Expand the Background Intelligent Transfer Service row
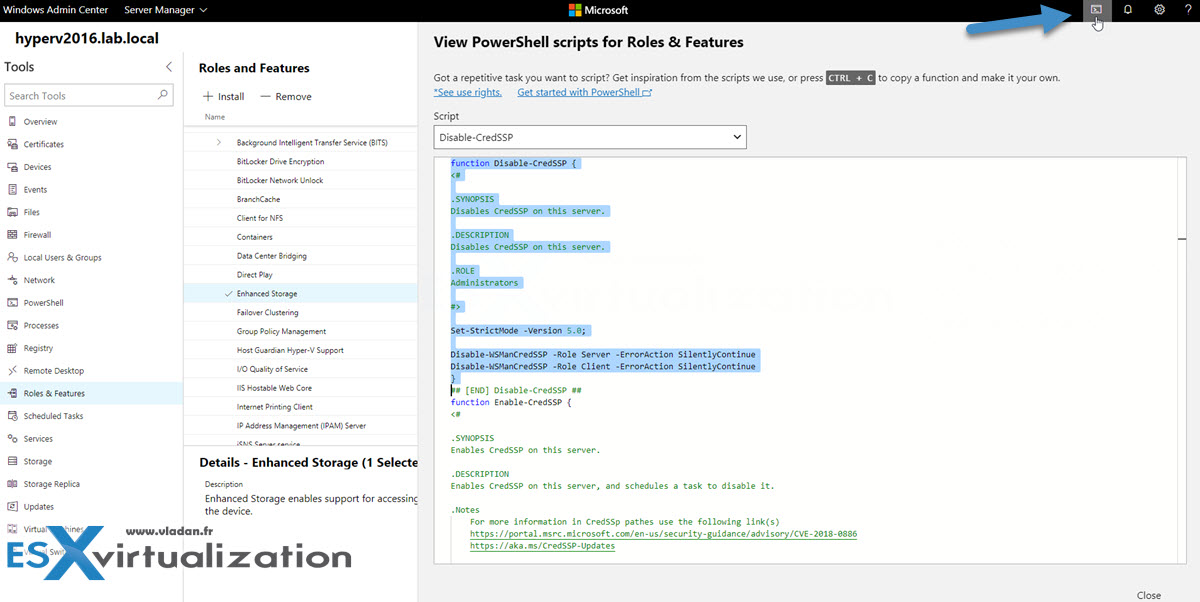 coord(219,143)
